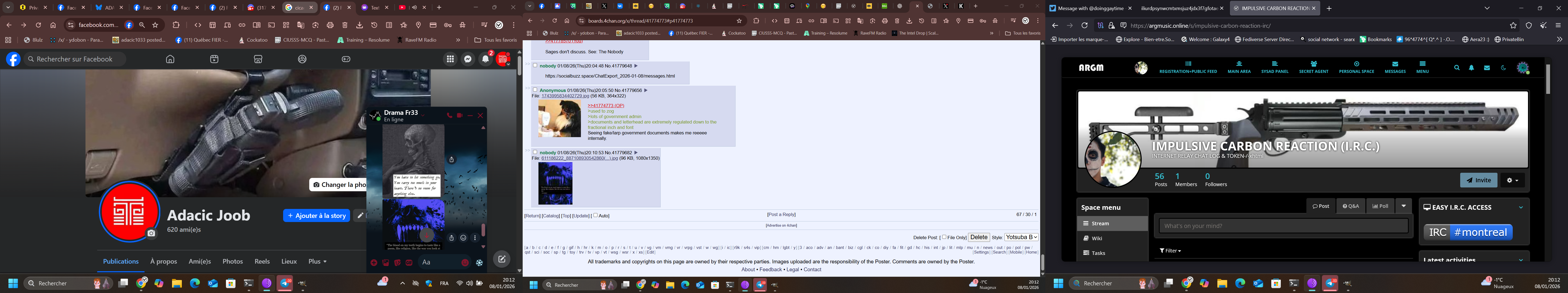The image size is (1568, 293).
Task: Open the Photos tab on the profile
Action: point(232,261)
